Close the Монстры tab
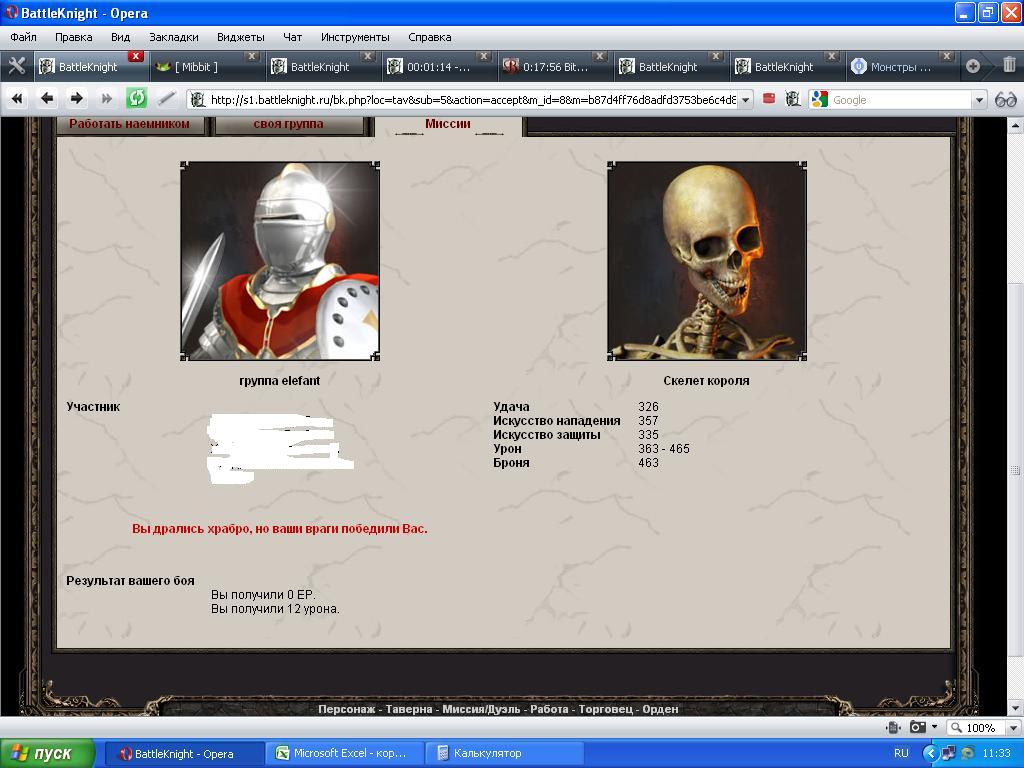Screen dimensions: 1024x768 (x=947, y=56)
